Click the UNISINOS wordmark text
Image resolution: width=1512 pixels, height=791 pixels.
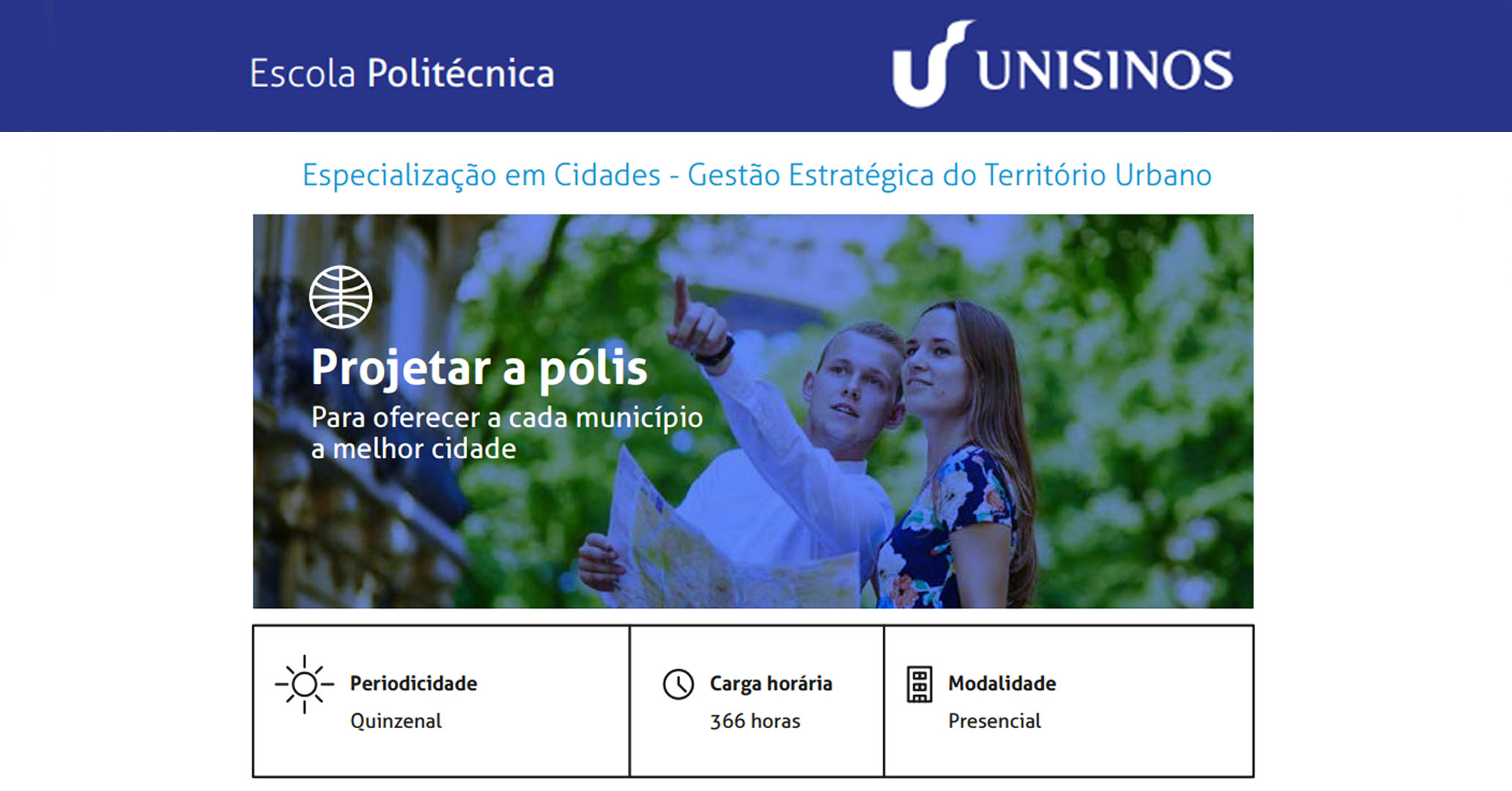[1105, 70]
